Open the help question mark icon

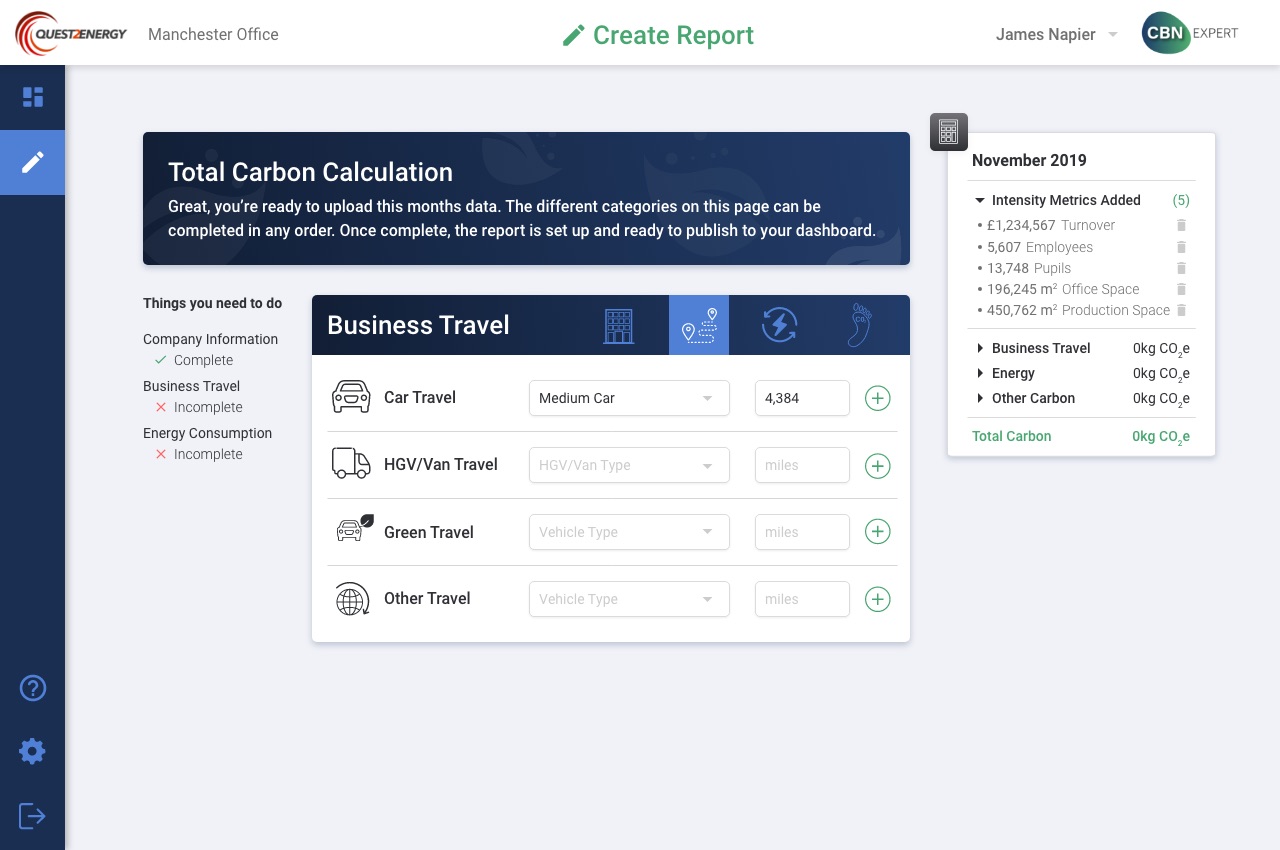coord(33,688)
